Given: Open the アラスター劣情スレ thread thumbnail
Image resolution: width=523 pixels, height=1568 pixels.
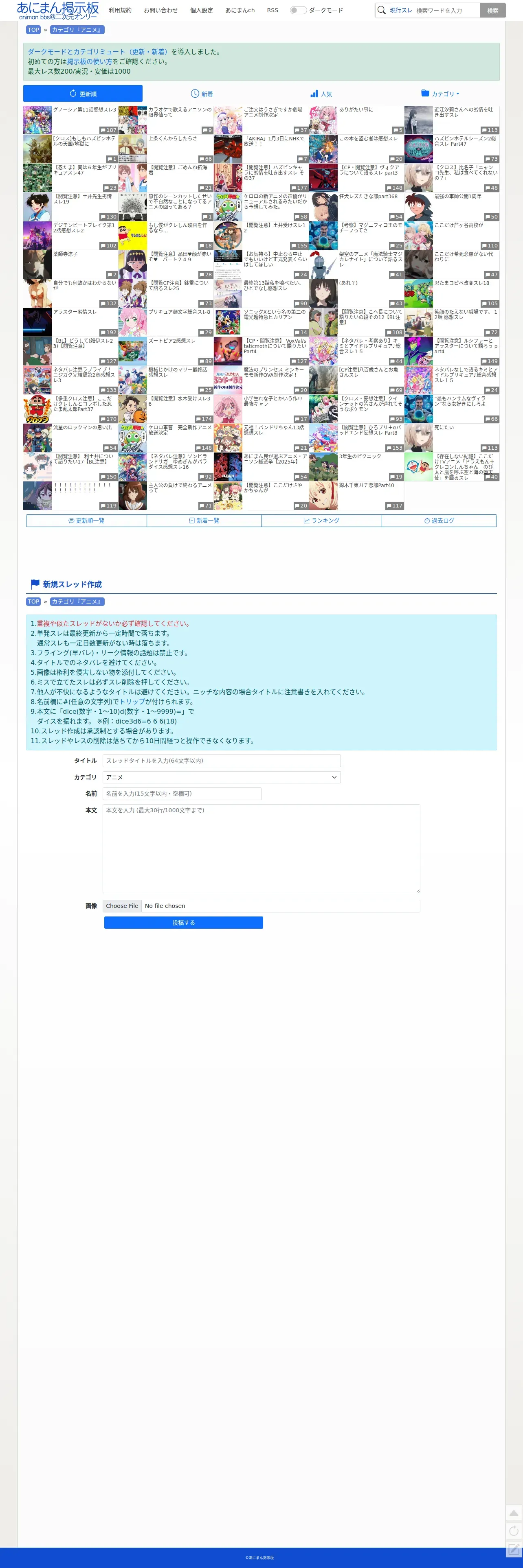Looking at the screenshot, I should click(37, 322).
